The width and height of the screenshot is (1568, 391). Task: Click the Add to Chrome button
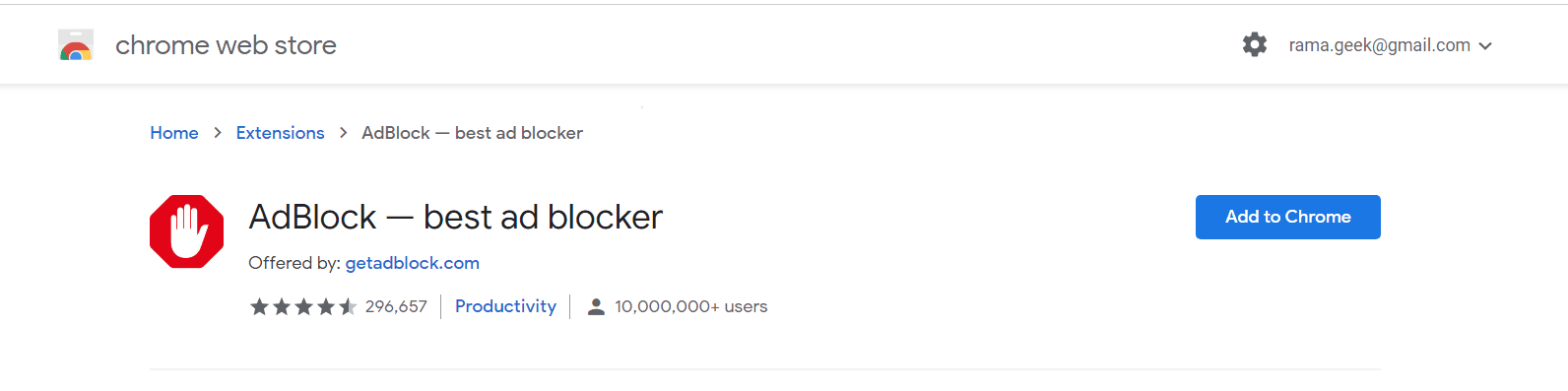coord(1288,217)
